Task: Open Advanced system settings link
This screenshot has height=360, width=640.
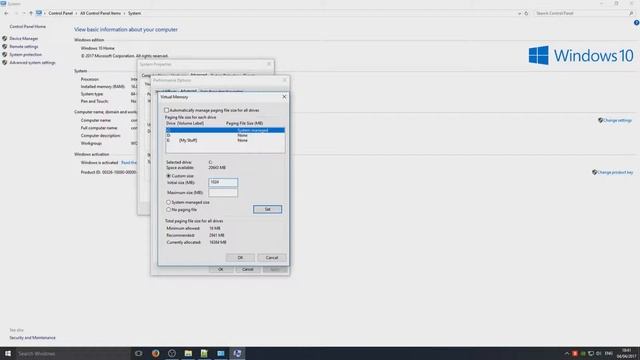Action: pos(32,62)
